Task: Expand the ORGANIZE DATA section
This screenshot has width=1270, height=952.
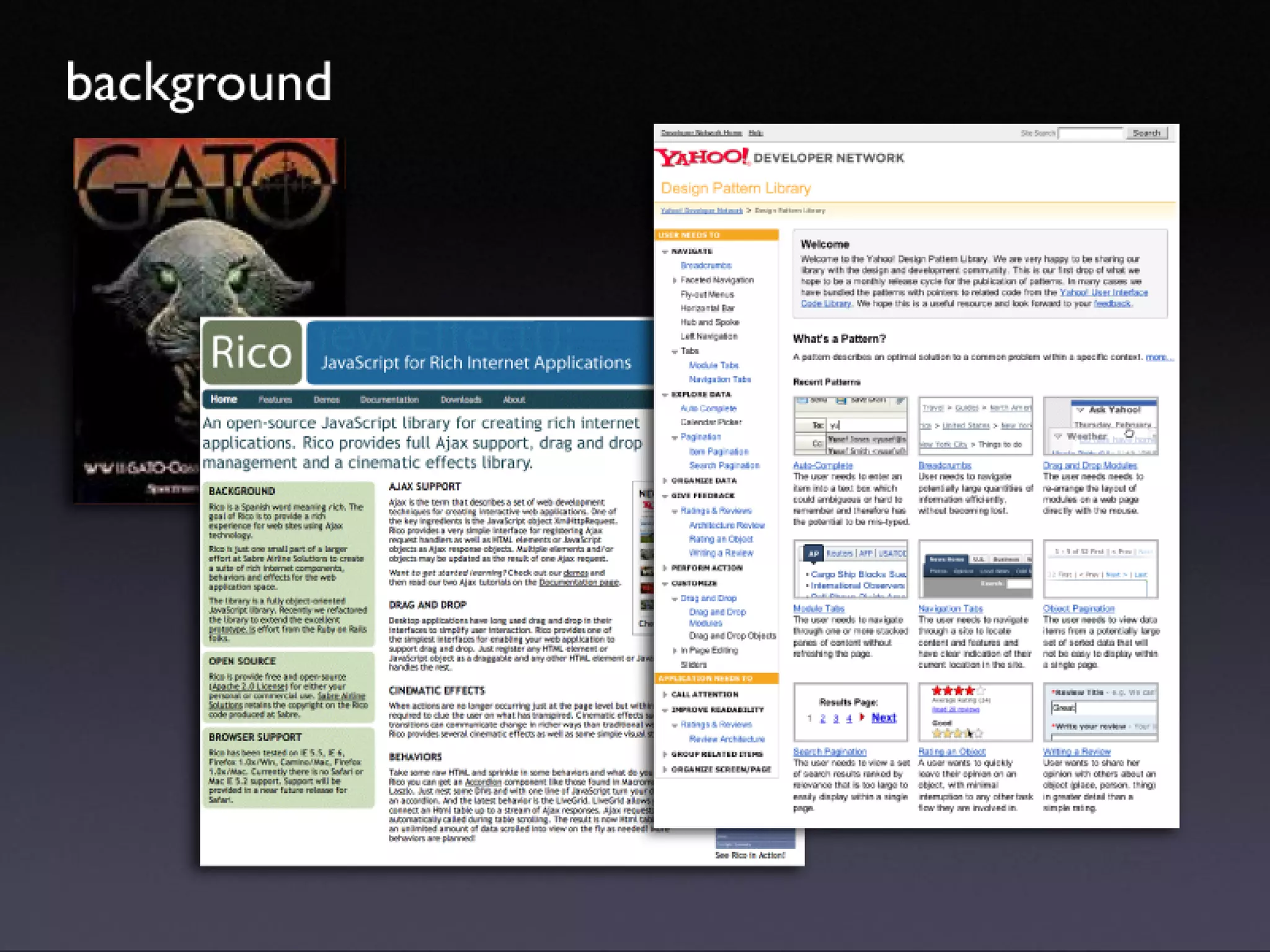Action: [665, 481]
